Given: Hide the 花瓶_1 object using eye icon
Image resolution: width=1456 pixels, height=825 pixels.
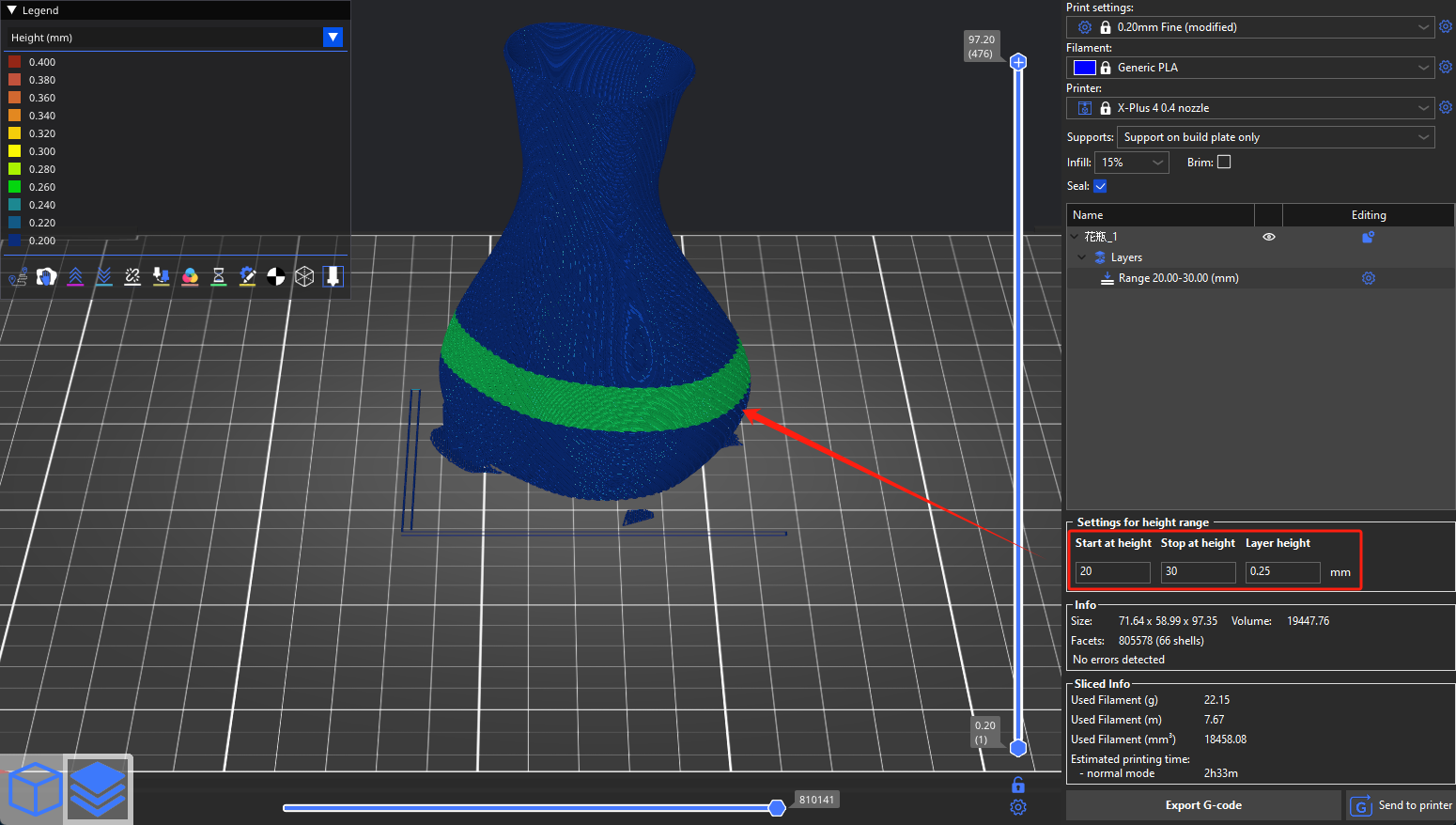Looking at the screenshot, I should tap(1268, 237).
